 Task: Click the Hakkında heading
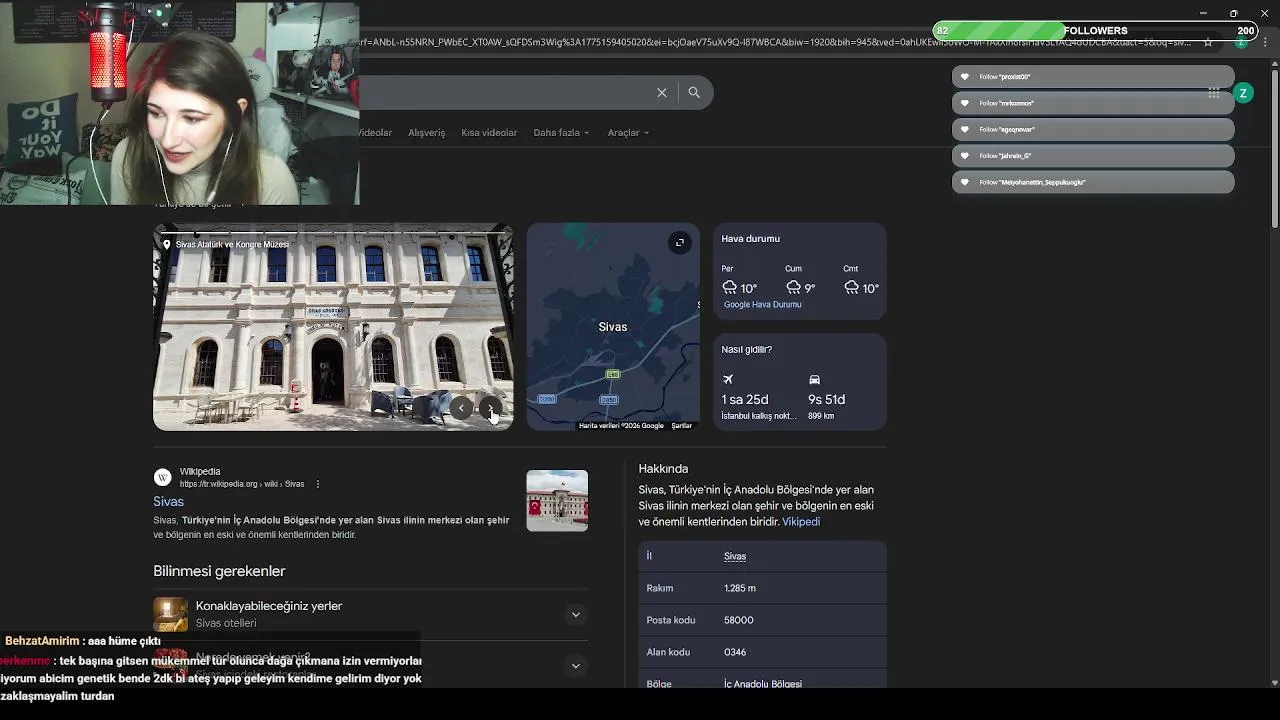coord(663,469)
